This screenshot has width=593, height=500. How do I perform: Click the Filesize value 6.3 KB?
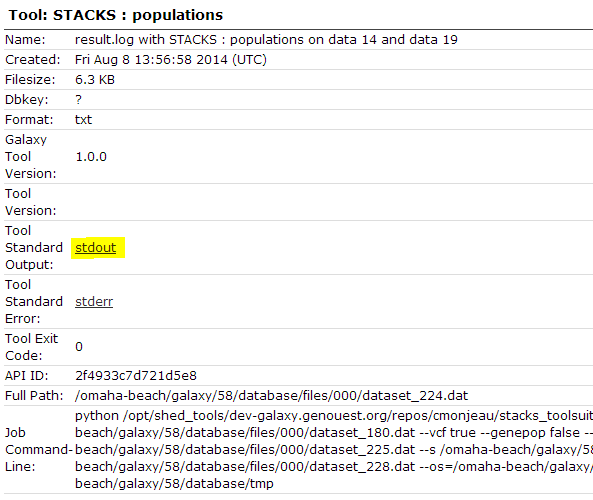point(95,80)
